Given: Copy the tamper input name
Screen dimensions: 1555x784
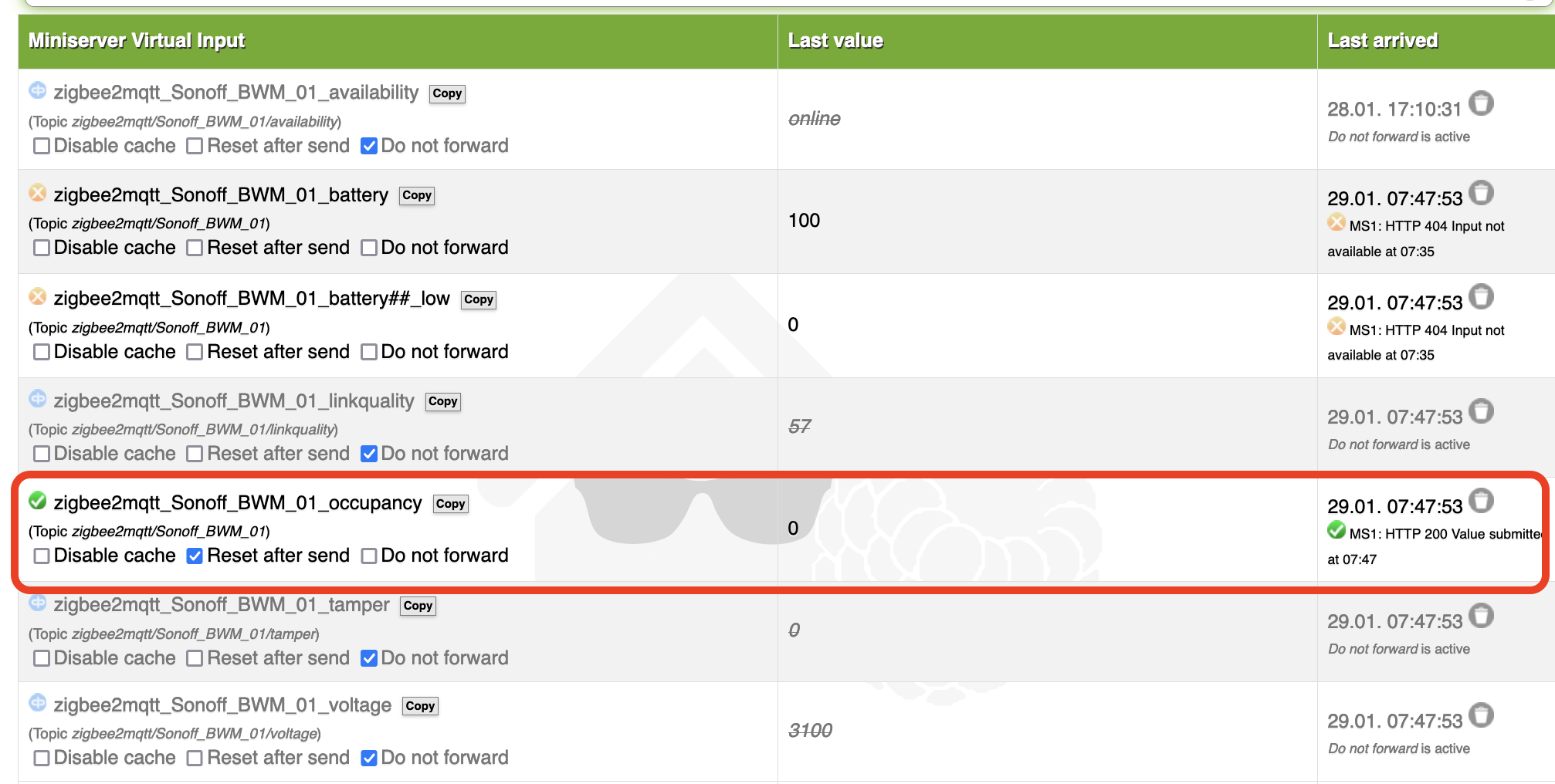Looking at the screenshot, I should tap(418, 606).
